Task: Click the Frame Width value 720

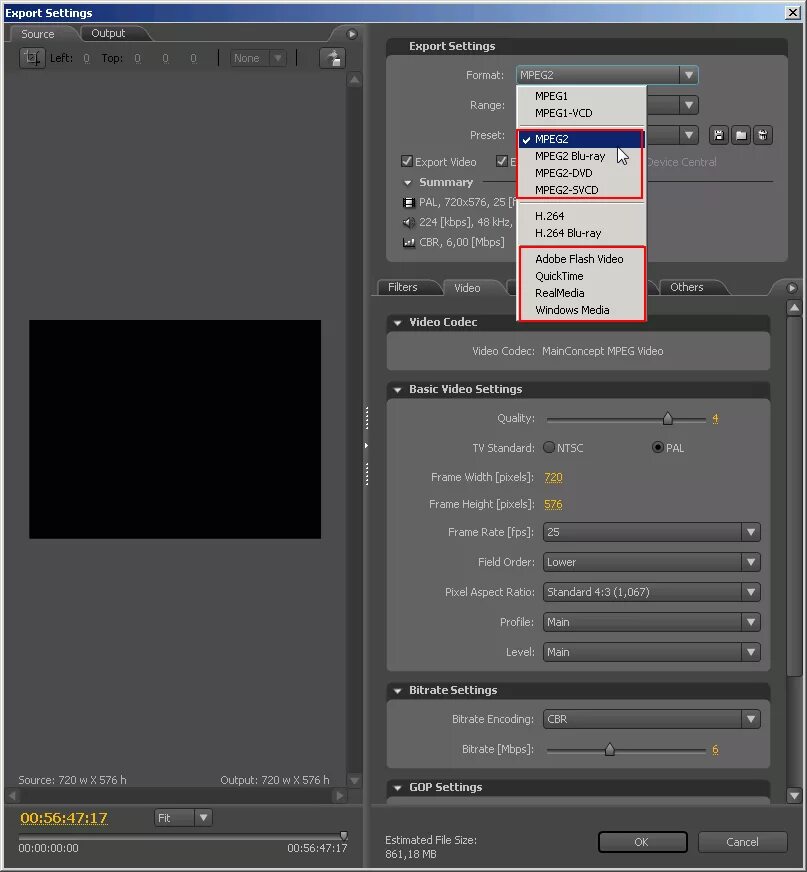Action: click(x=553, y=477)
